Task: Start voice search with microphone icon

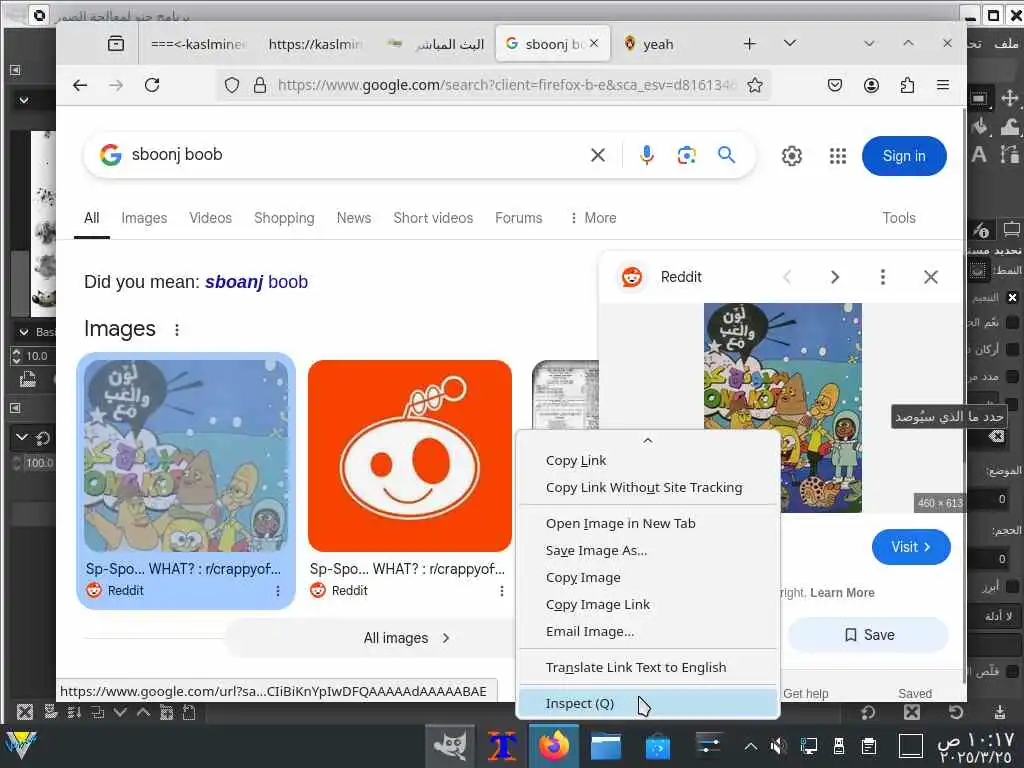Action: [x=647, y=155]
